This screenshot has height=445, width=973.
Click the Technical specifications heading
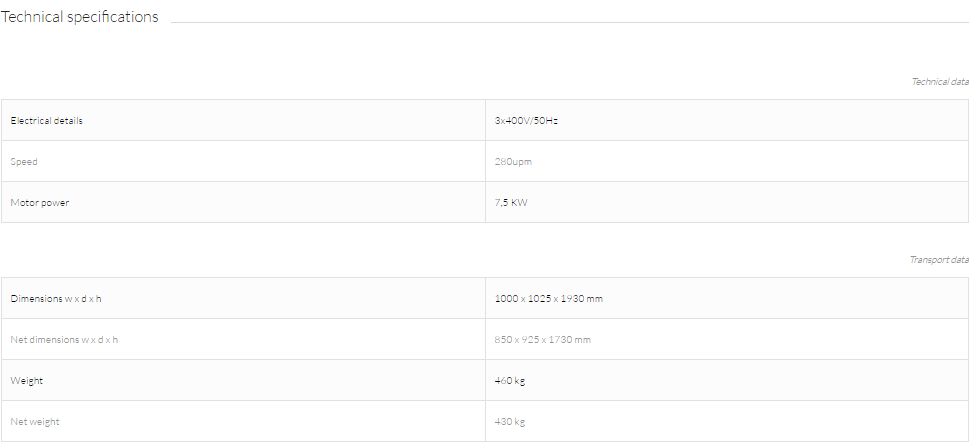click(x=79, y=17)
